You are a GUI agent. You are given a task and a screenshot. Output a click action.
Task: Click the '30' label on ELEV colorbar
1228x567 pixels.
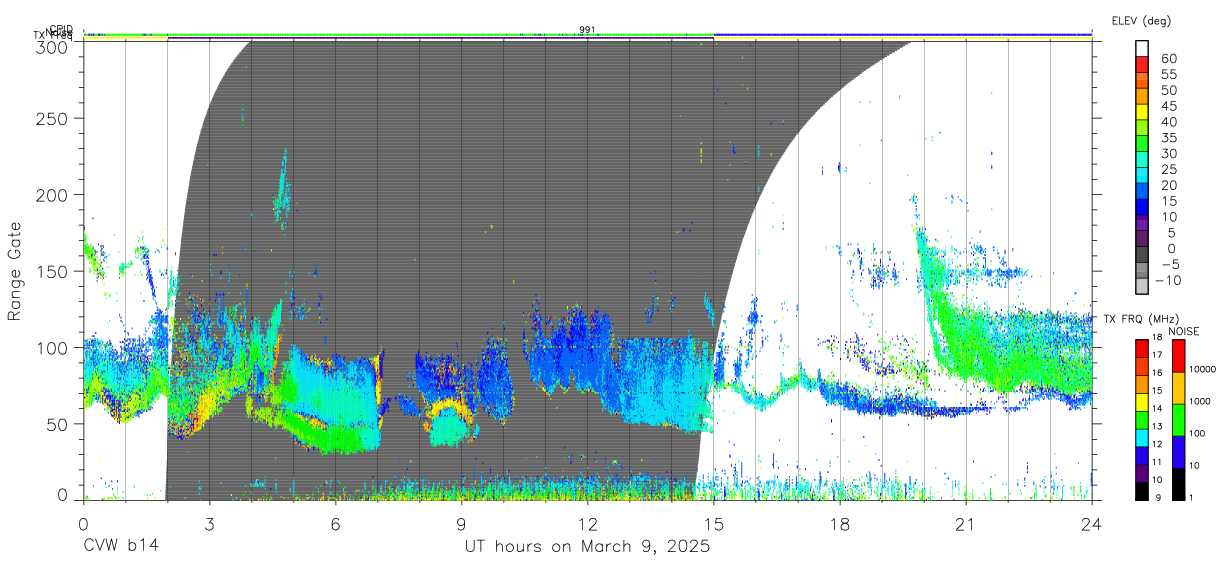click(1168, 154)
